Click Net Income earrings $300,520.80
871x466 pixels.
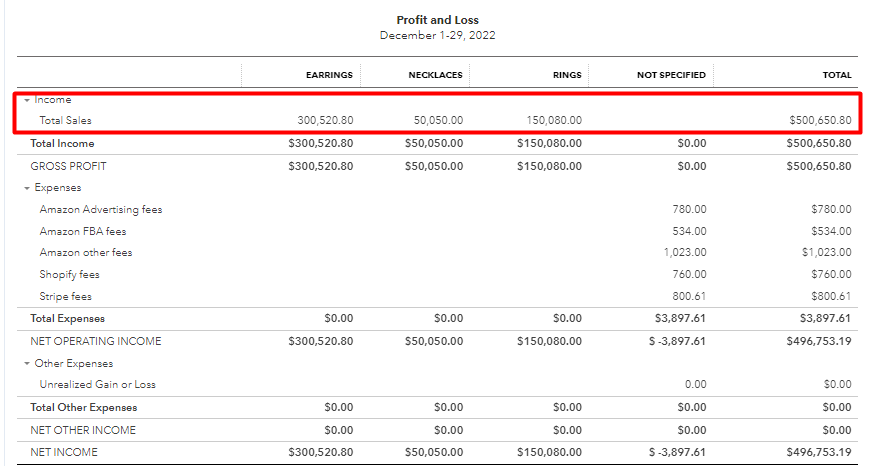(321, 452)
